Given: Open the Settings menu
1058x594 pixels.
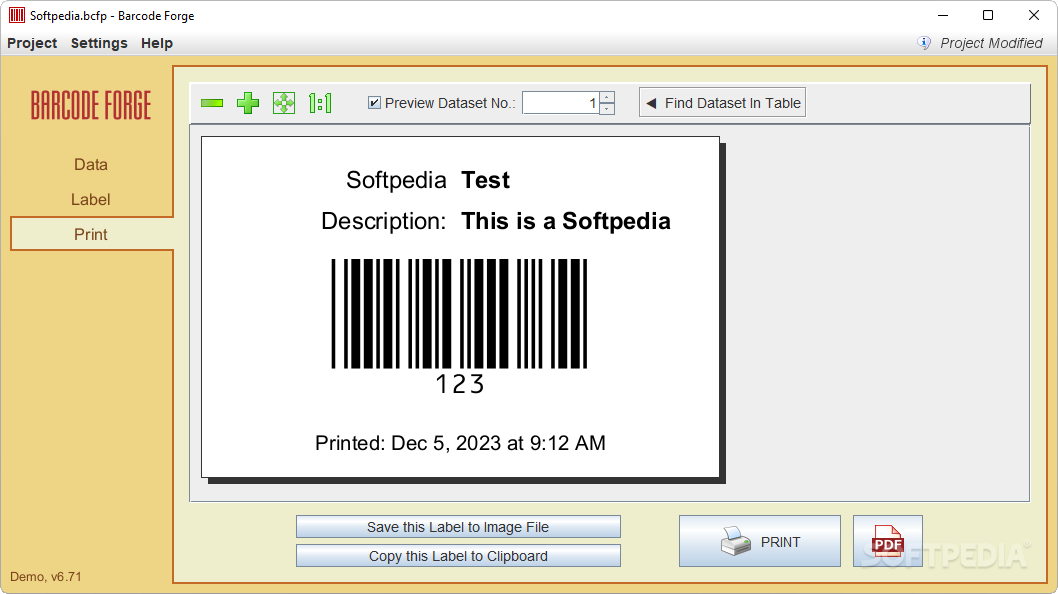Looking at the screenshot, I should 99,43.
